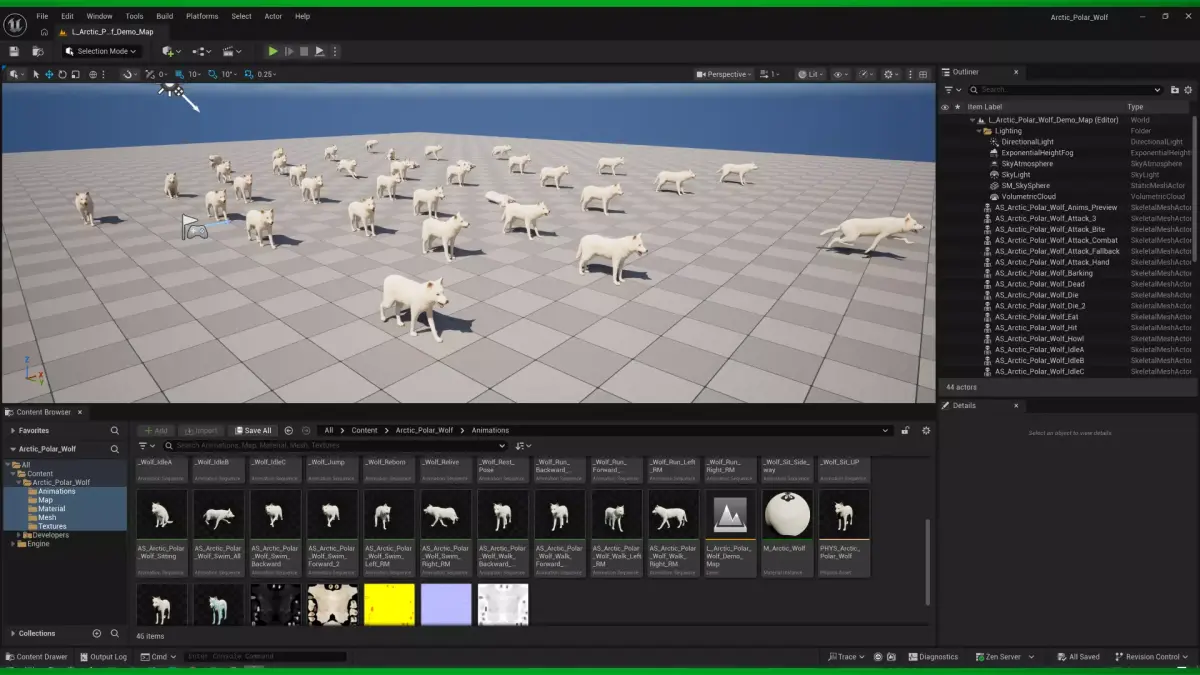
Task: Open the Platforms menu
Action: coord(202,16)
